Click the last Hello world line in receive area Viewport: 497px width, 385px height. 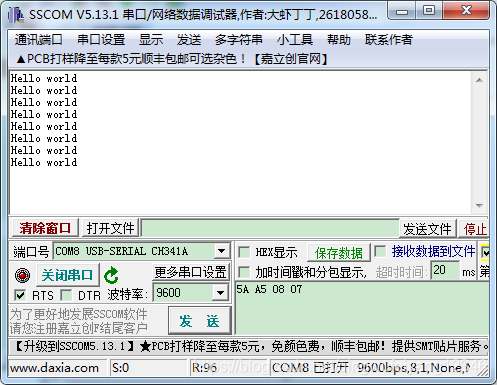pyautogui.click(x=44, y=162)
